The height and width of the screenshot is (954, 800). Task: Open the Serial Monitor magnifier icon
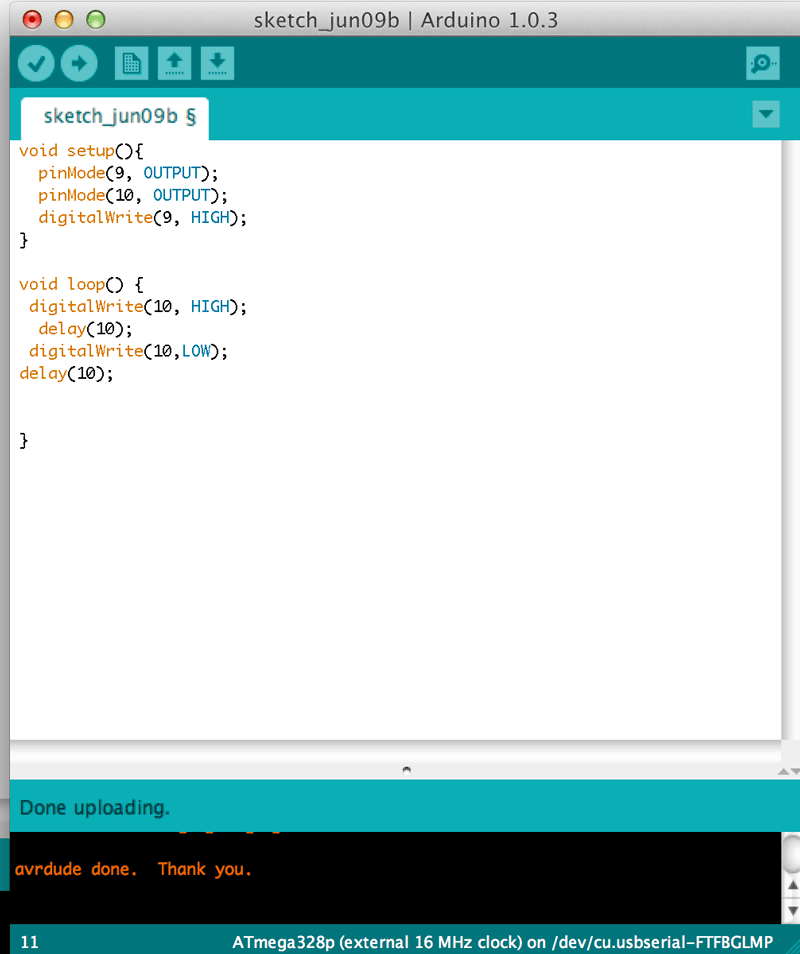point(763,63)
